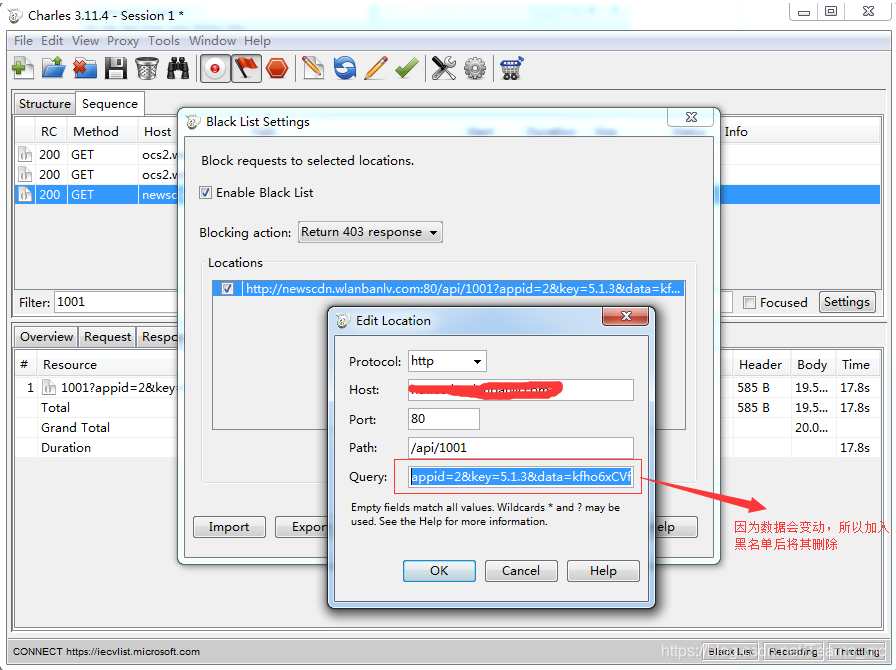The width and height of the screenshot is (896, 670).
Task: Click the RC column header
Action: [x=49, y=131]
